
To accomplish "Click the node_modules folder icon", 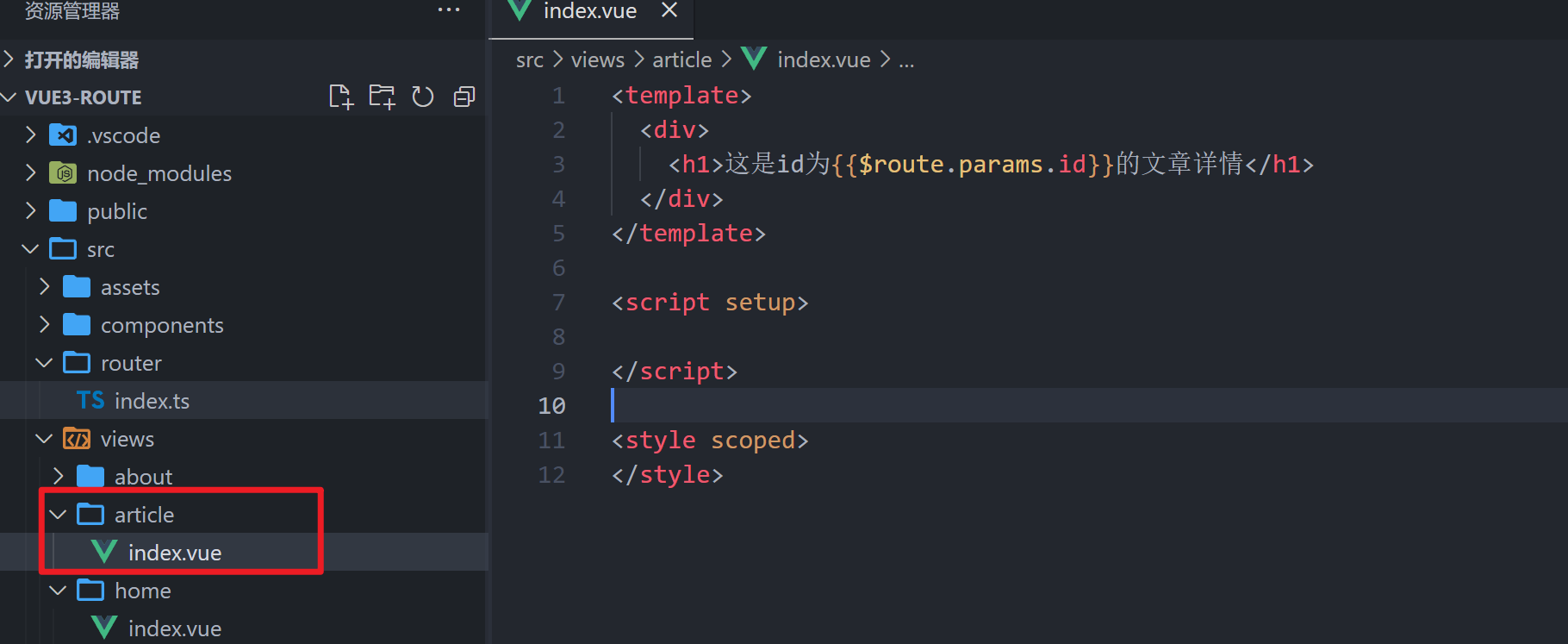I will point(63,173).
